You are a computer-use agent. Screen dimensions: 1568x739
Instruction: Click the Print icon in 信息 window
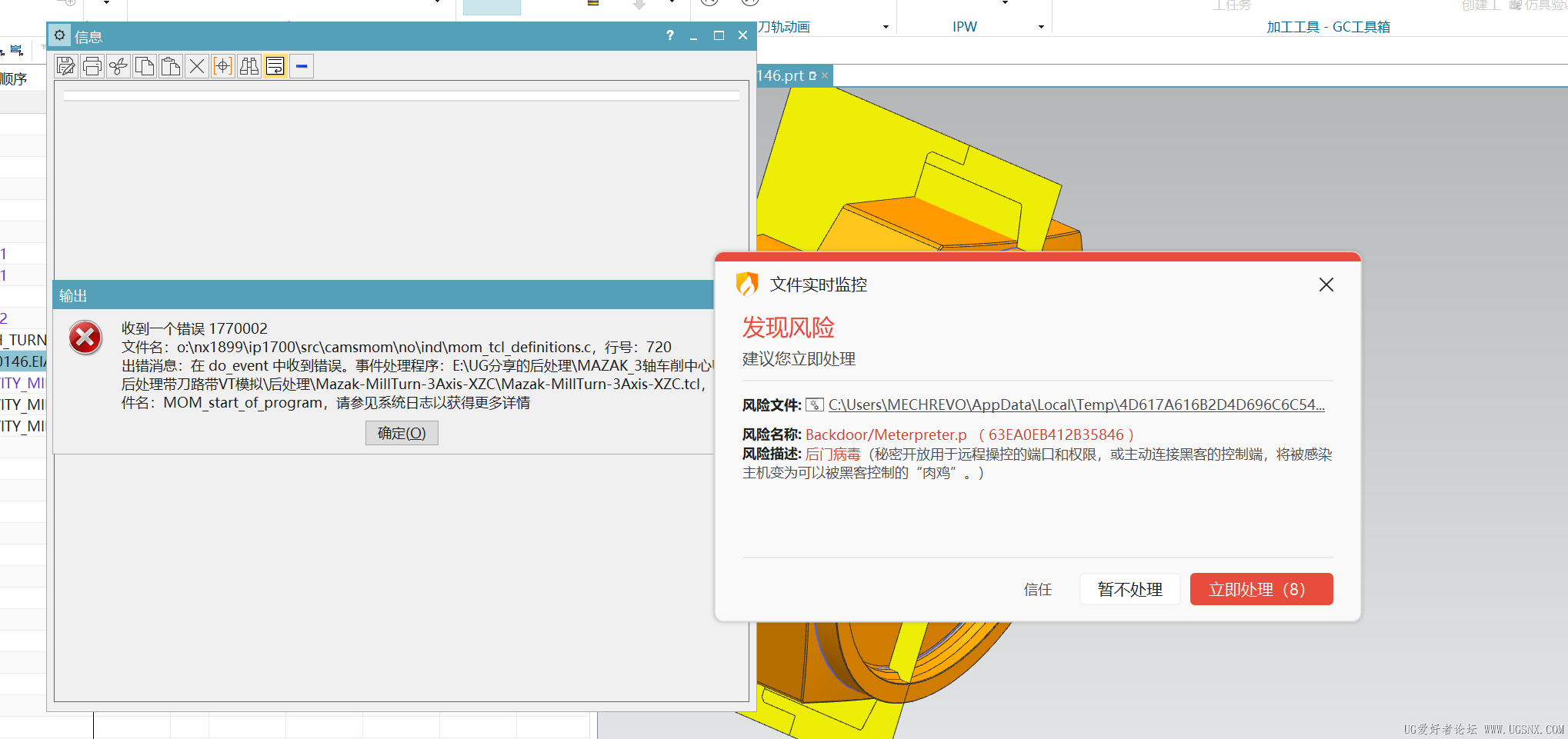(92, 67)
